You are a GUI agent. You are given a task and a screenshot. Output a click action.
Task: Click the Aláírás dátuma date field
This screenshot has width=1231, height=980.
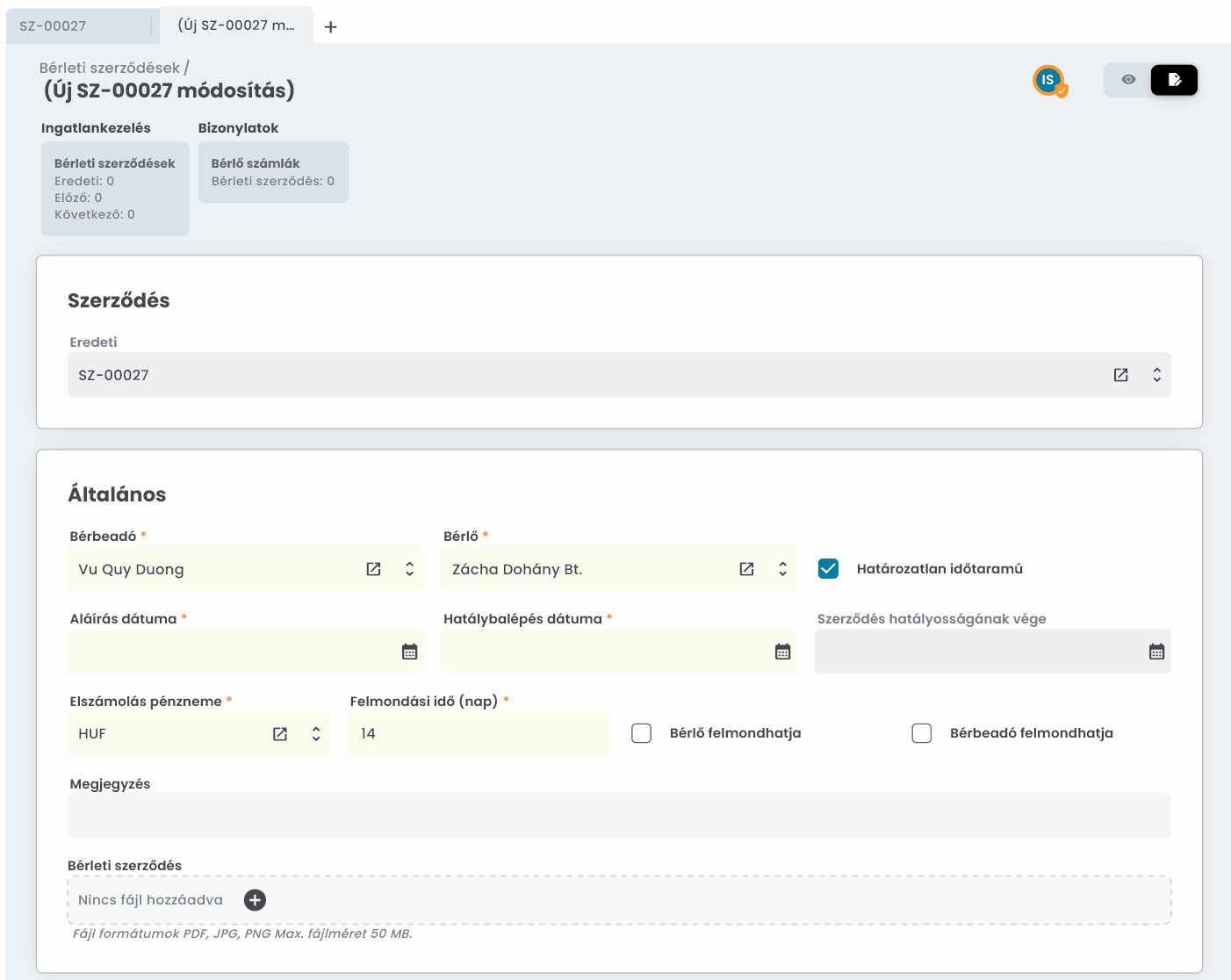pyautogui.click(x=246, y=652)
